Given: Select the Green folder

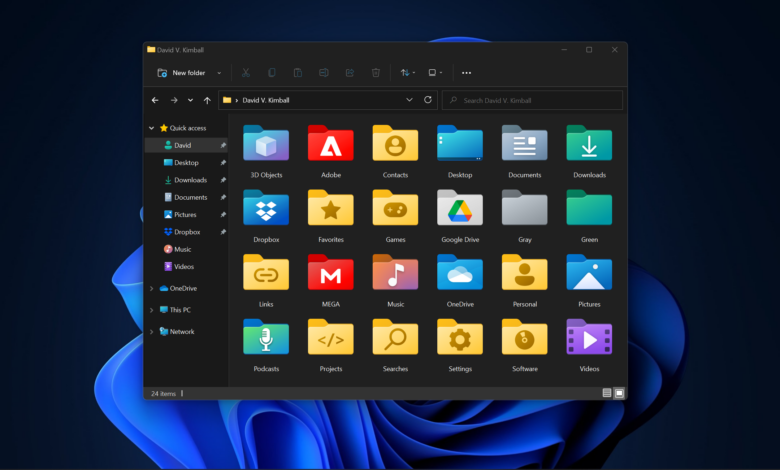Looking at the screenshot, I should coord(589,207).
